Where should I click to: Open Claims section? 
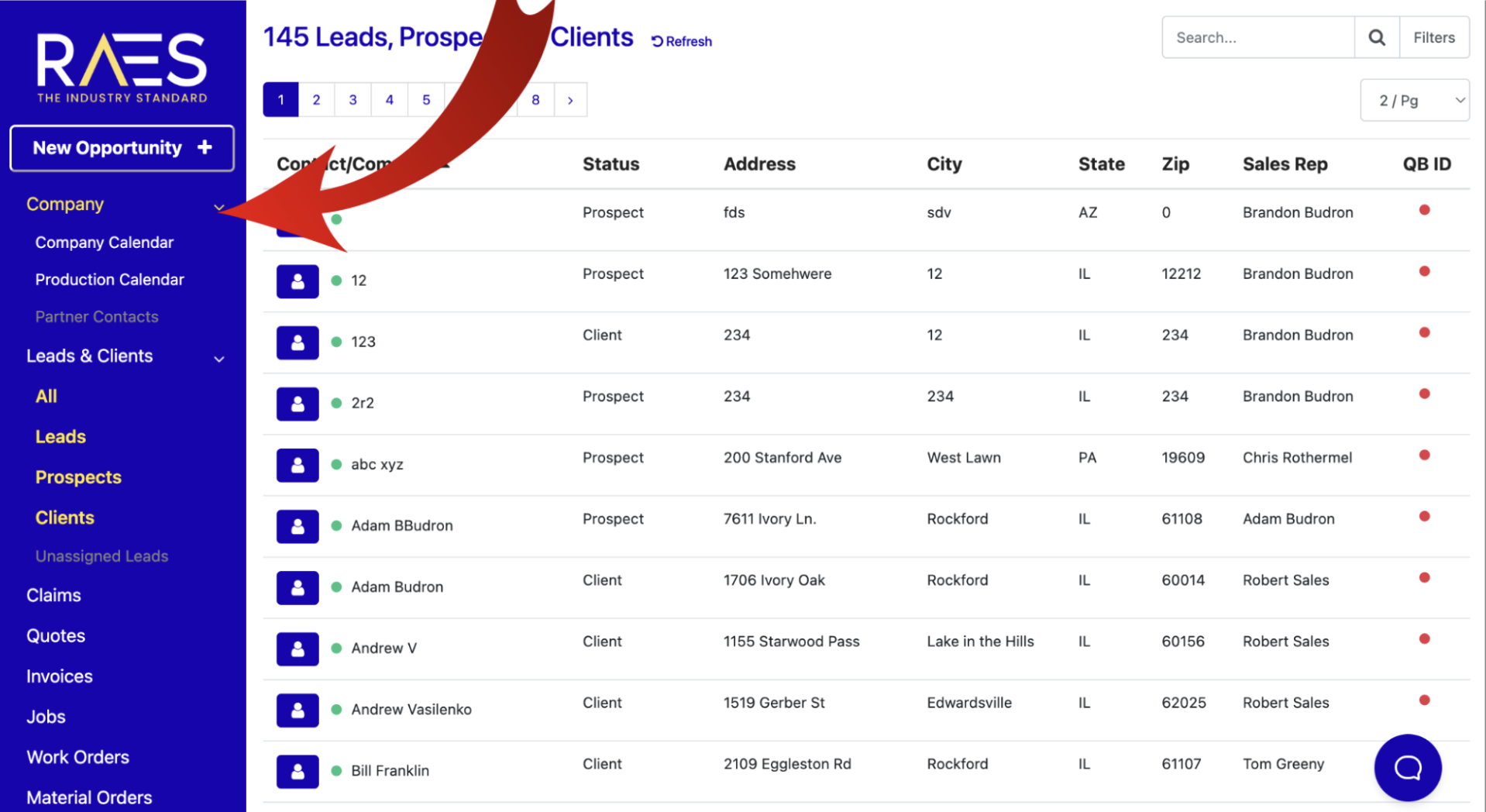(x=53, y=595)
